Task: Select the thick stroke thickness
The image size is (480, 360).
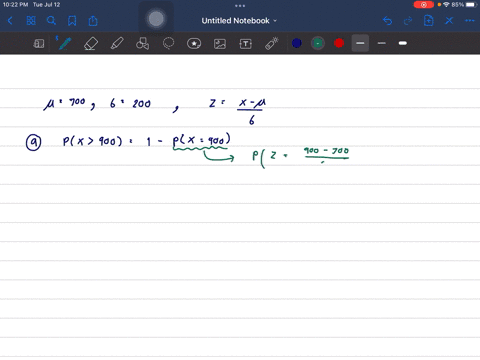Action: pyautogui.click(x=403, y=43)
